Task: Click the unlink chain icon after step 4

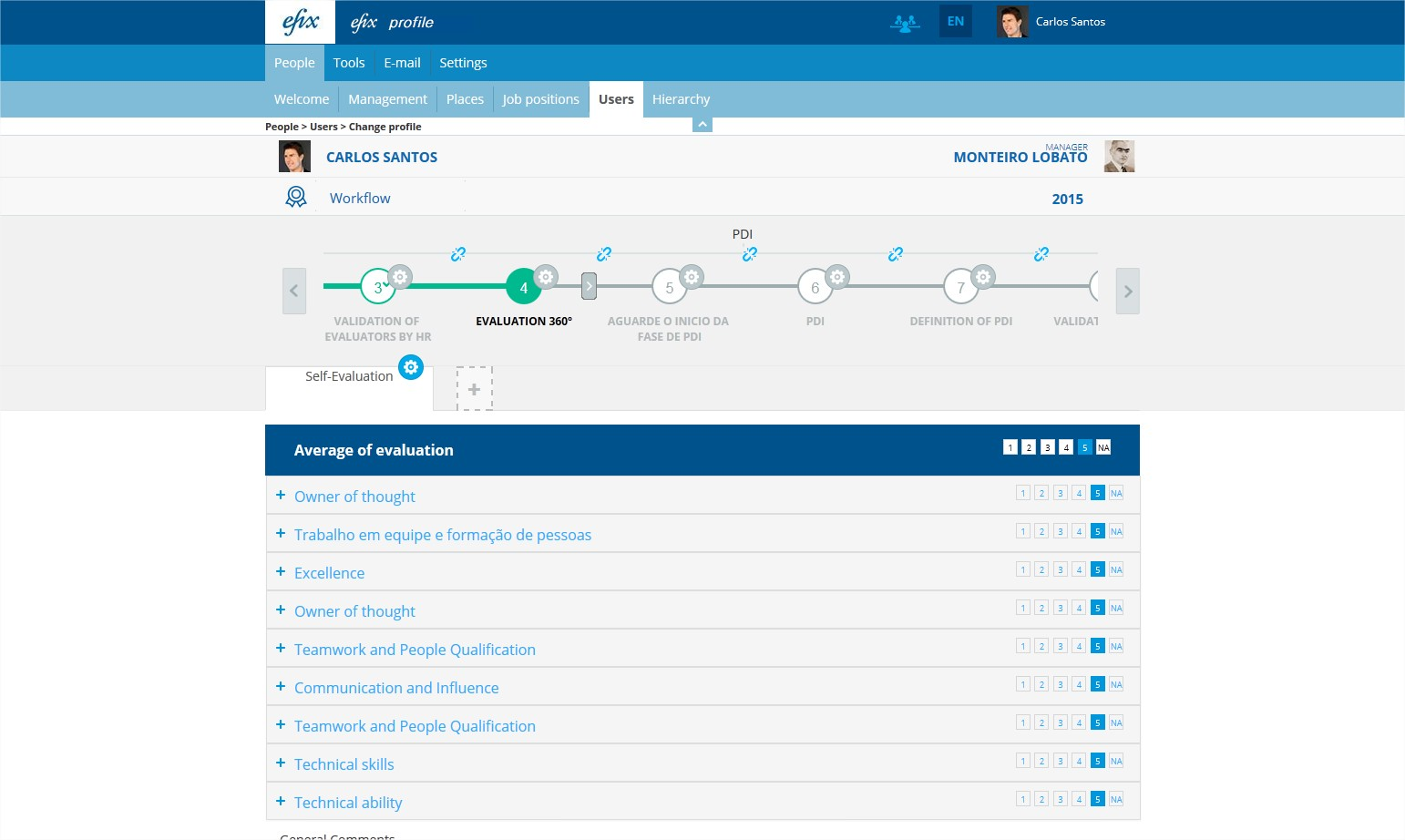Action: [604, 254]
